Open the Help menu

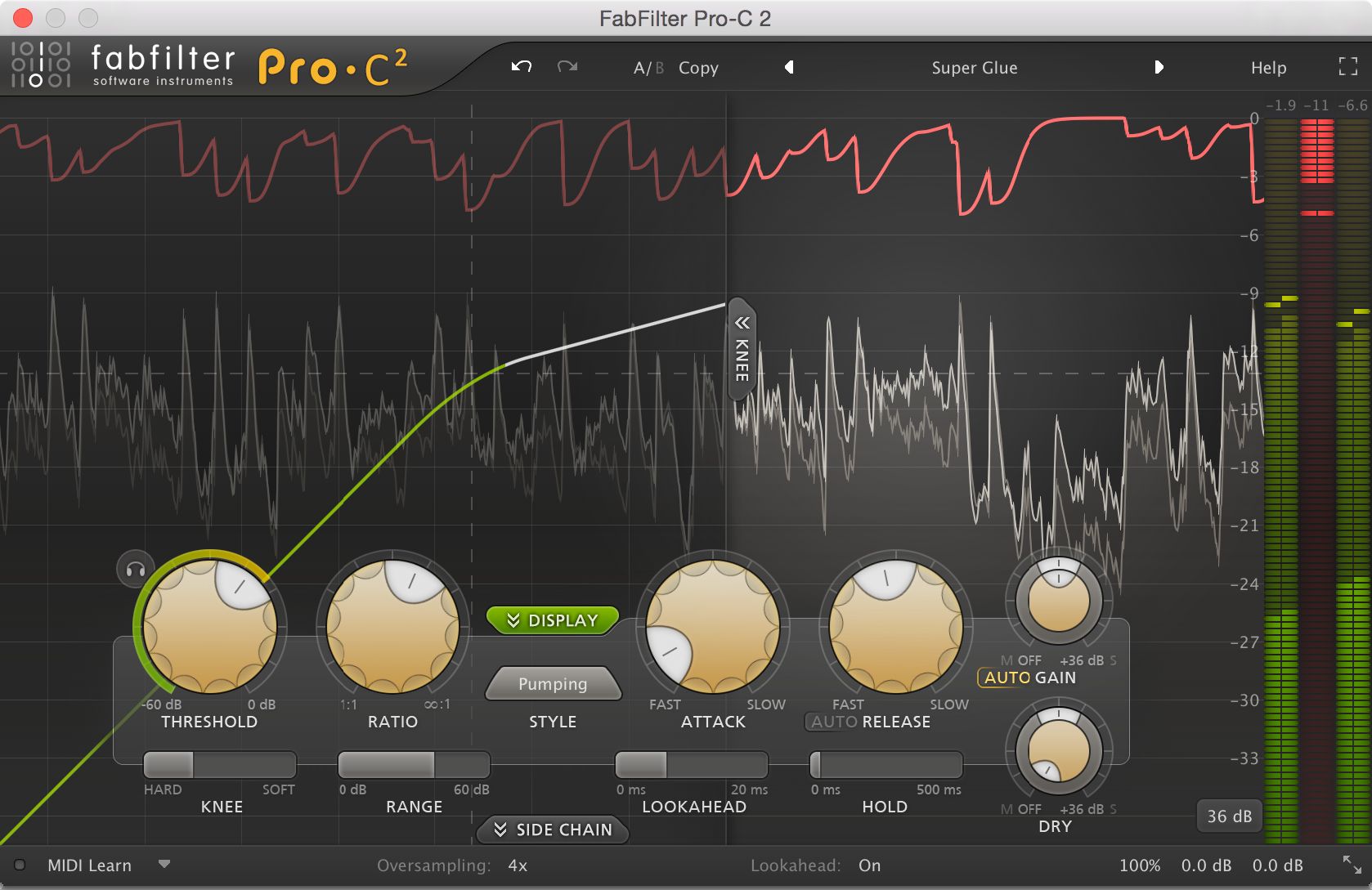coord(1268,68)
